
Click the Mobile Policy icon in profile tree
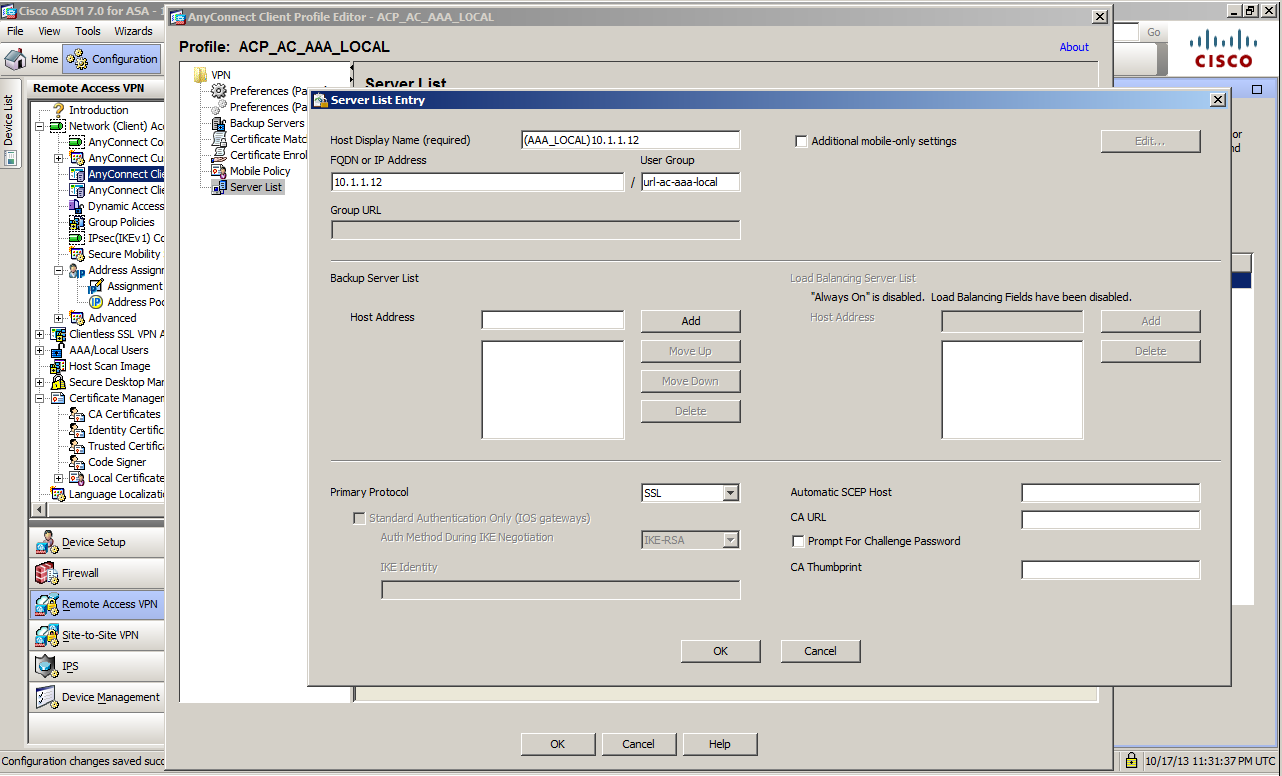(x=219, y=171)
